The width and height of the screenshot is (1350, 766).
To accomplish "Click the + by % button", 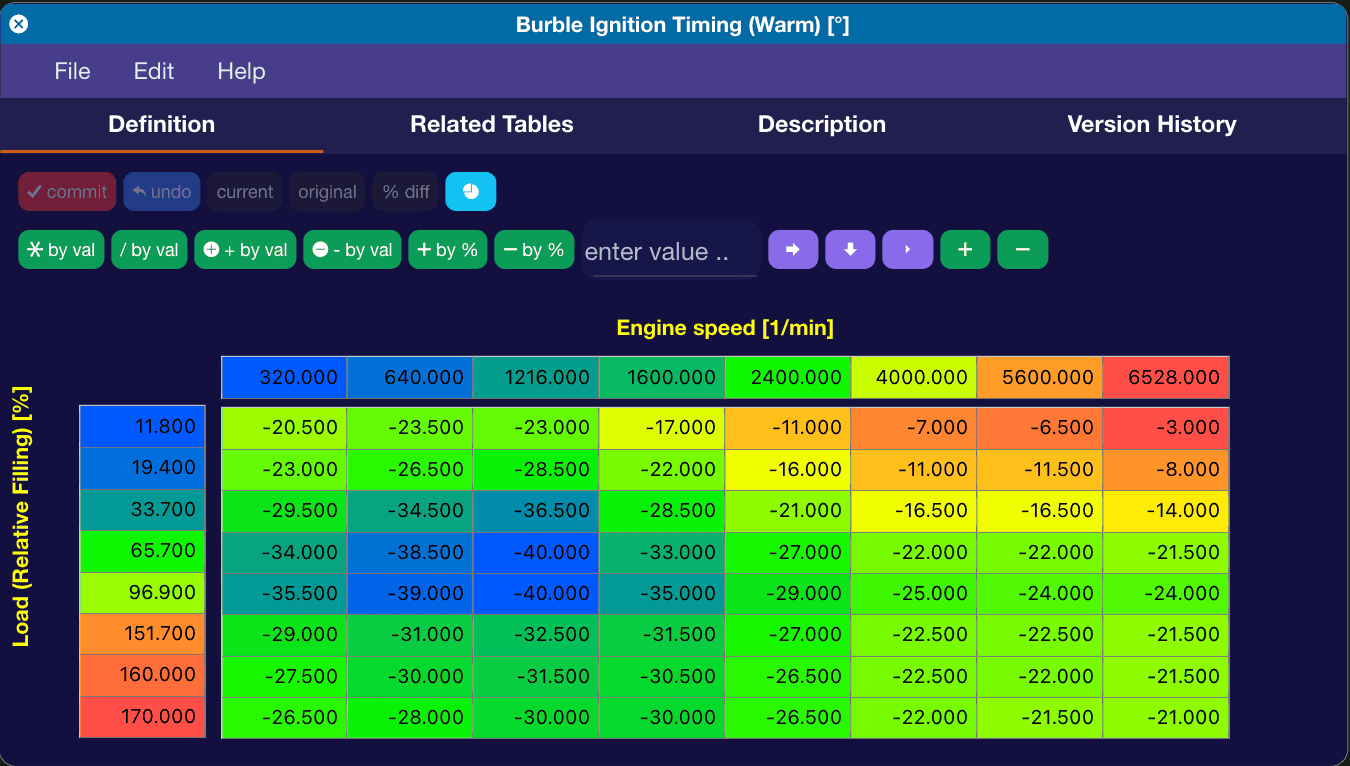I will 447,250.
